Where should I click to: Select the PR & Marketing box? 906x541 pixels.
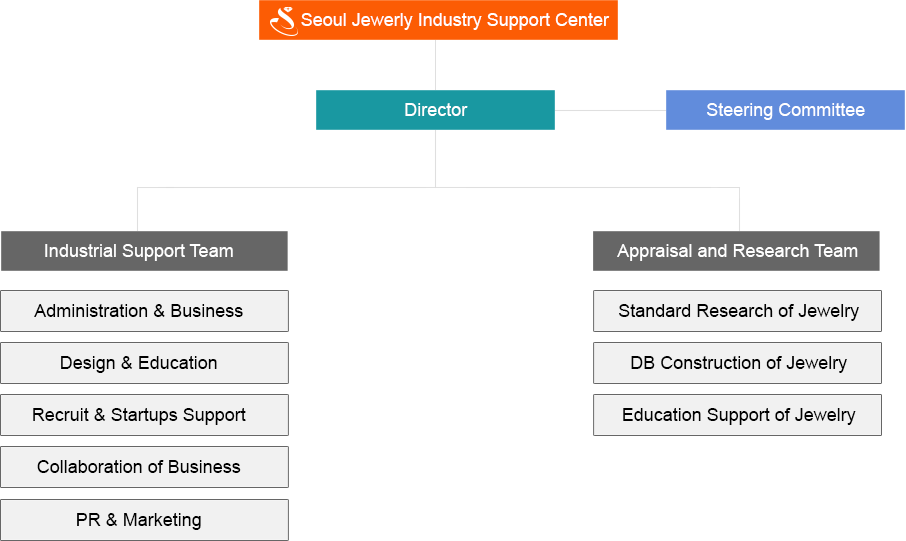tap(144, 520)
